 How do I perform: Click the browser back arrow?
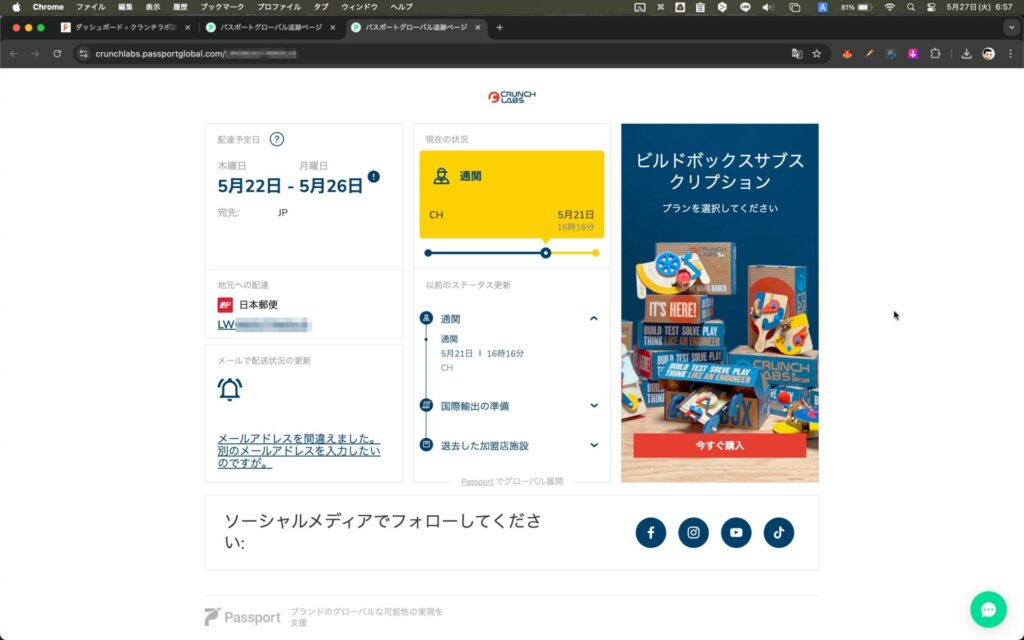(14, 54)
